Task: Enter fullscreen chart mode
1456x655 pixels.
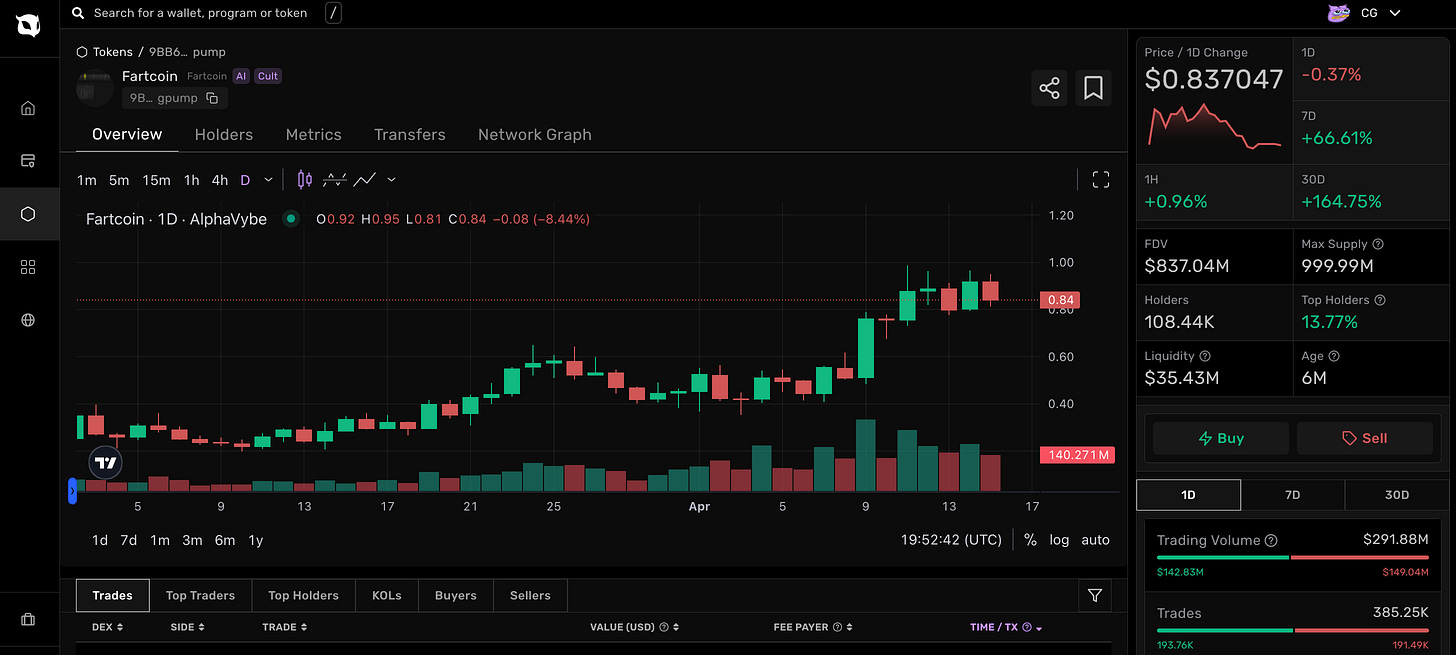Action: coord(1101,180)
